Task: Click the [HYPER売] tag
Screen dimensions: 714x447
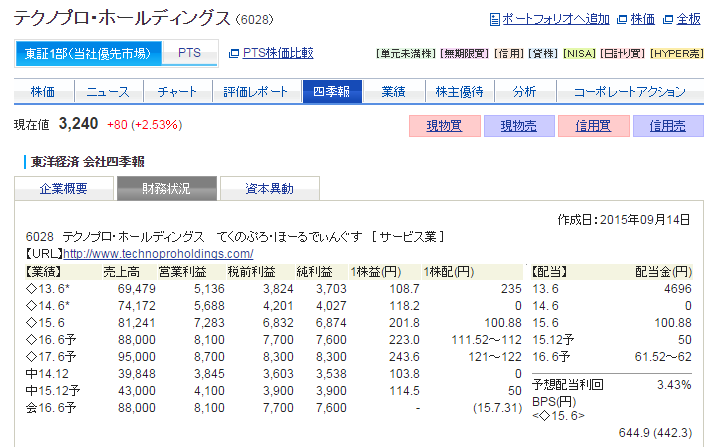Action: (677, 54)
